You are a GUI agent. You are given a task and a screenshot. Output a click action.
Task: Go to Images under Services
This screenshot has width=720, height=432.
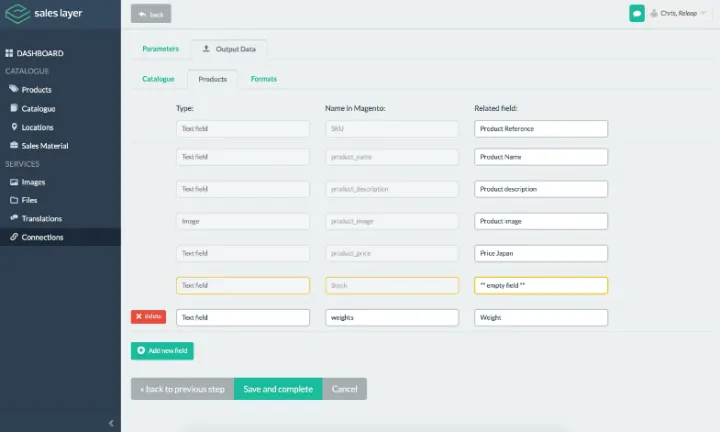(x=33, y=182)
